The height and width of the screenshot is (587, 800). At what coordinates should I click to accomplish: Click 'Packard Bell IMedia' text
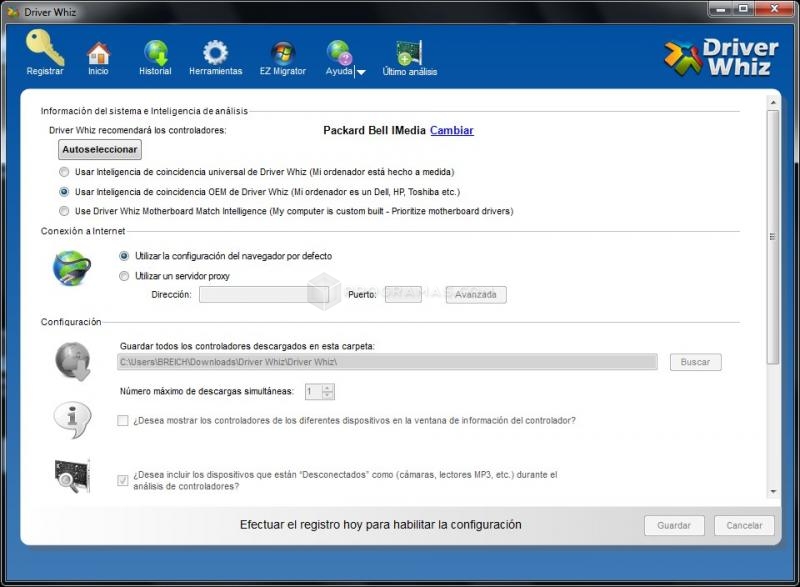374,131
